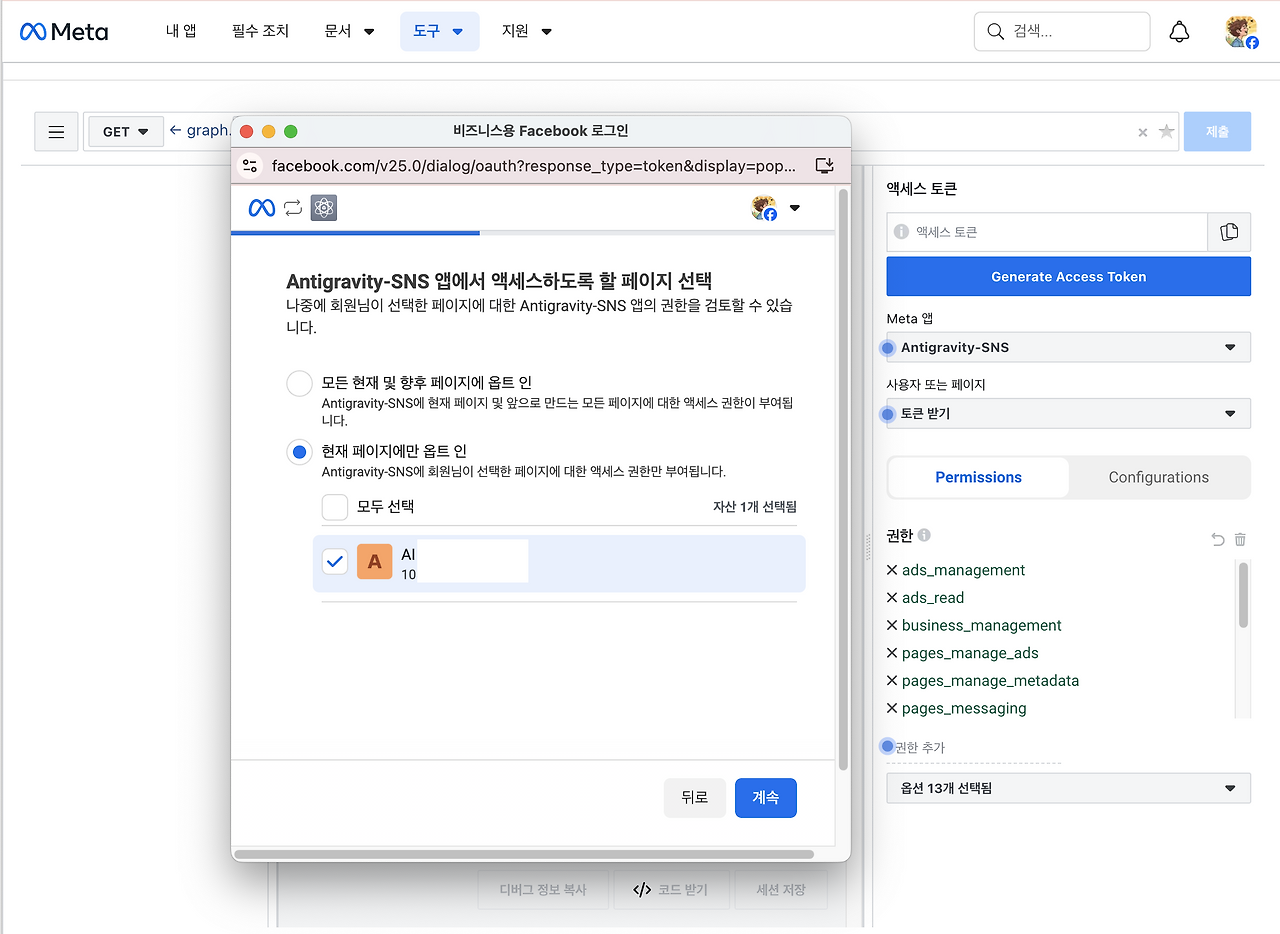Click the 제출 submit button
1280x934 pixels.
tap(1217, 132)
